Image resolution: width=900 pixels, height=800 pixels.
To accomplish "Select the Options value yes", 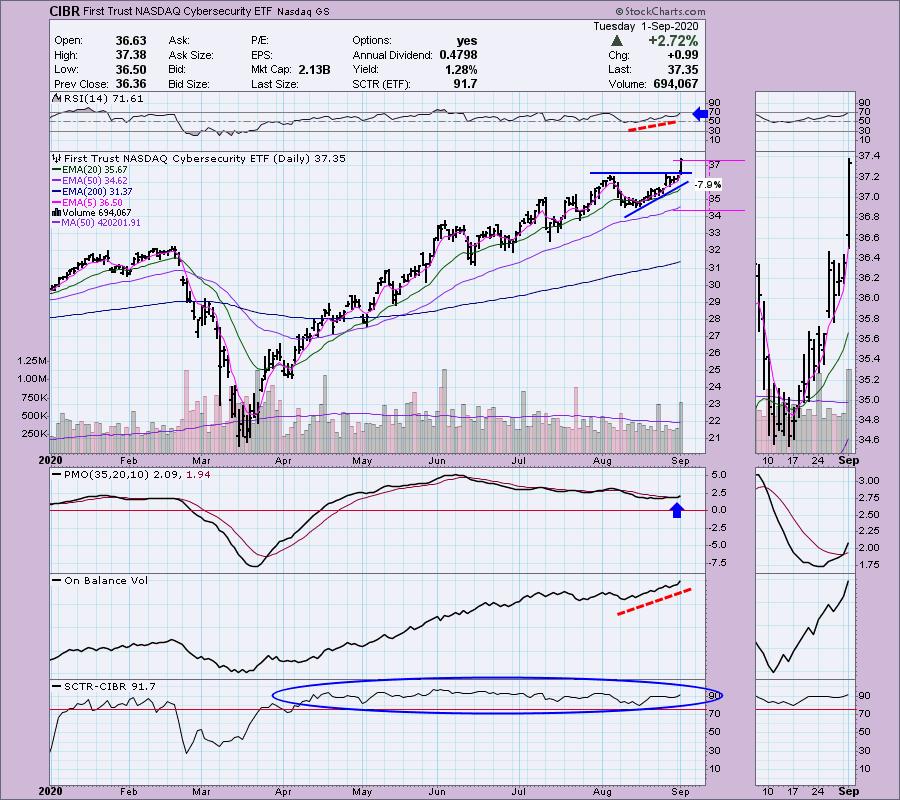I will pyautogui.click(x=467, y=41).
